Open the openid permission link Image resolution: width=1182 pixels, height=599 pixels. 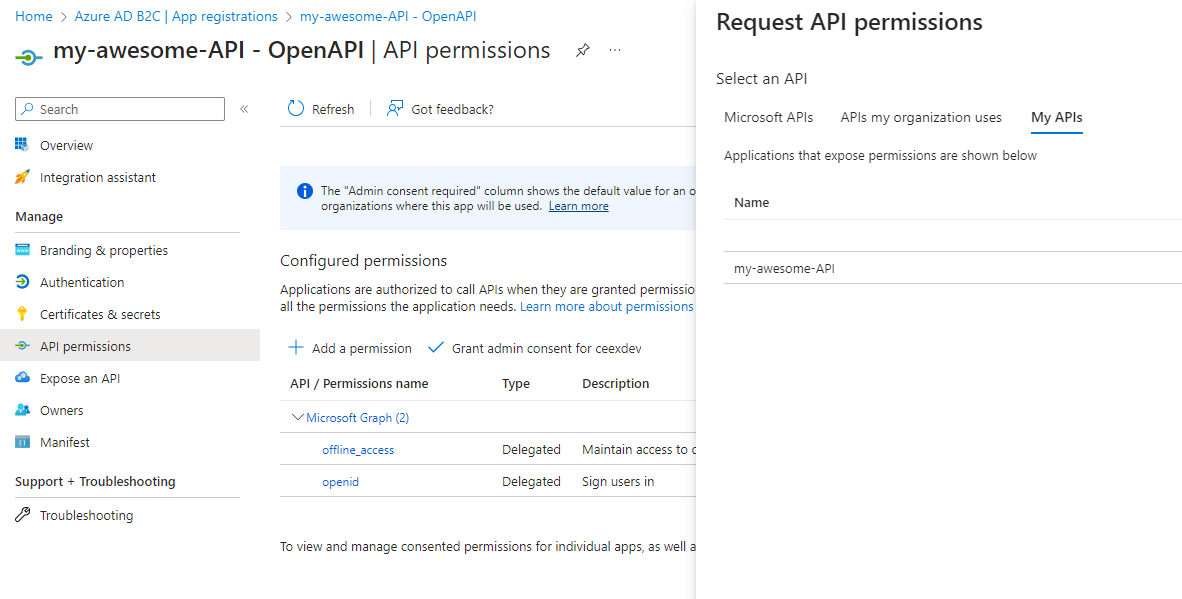341,481
